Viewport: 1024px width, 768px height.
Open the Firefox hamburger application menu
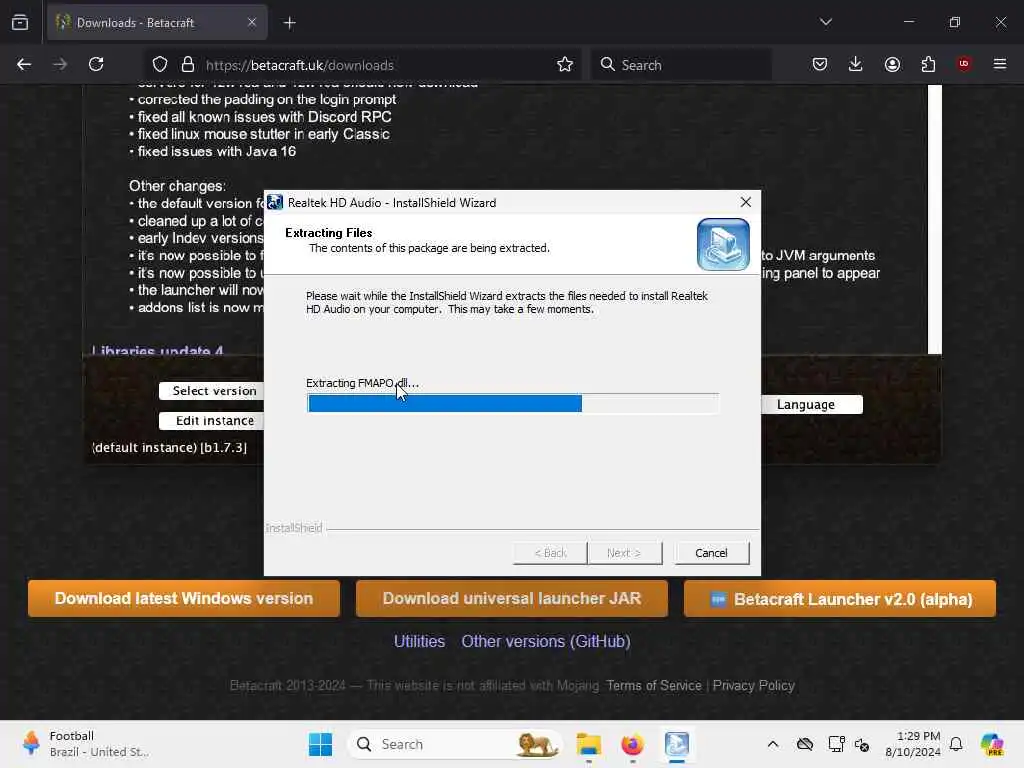pos(1000,64)
